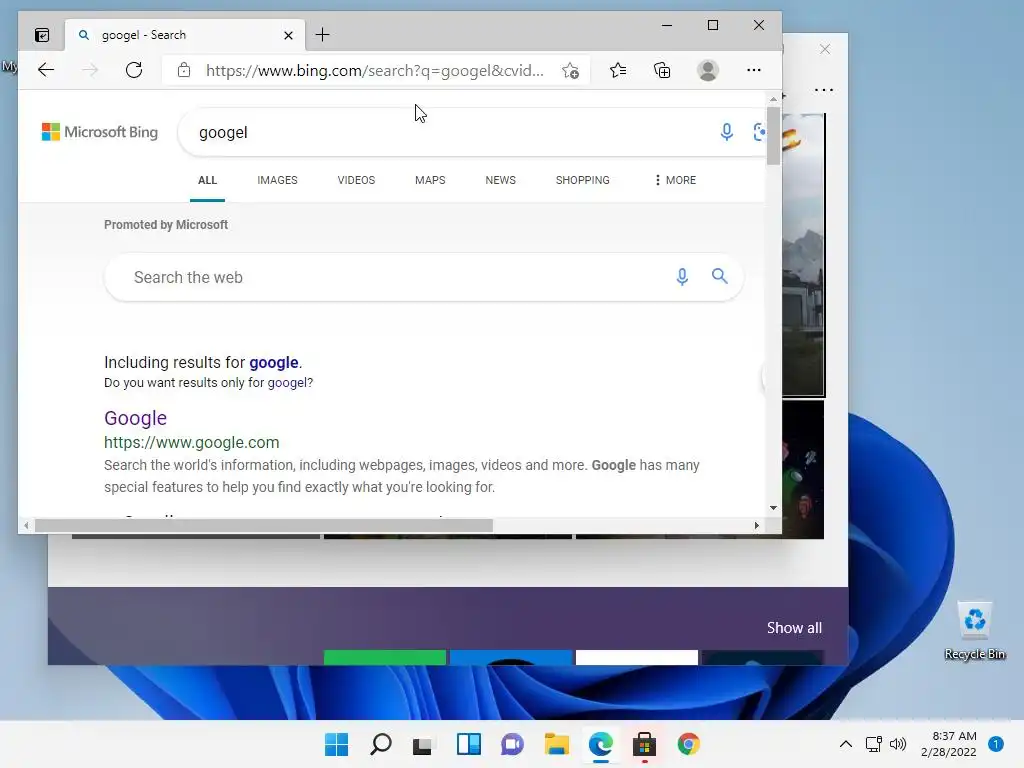Click the vertical scrollbar thumb
1024x768 pixels.
[x=773, y=135]
